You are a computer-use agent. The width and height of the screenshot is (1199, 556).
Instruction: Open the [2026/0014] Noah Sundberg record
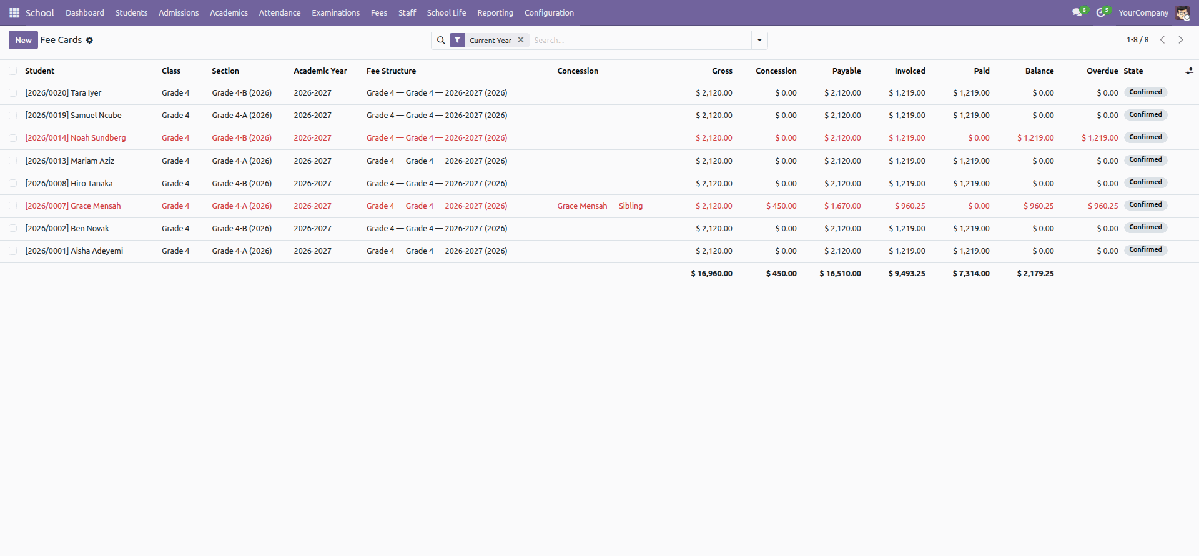(76, 138)
